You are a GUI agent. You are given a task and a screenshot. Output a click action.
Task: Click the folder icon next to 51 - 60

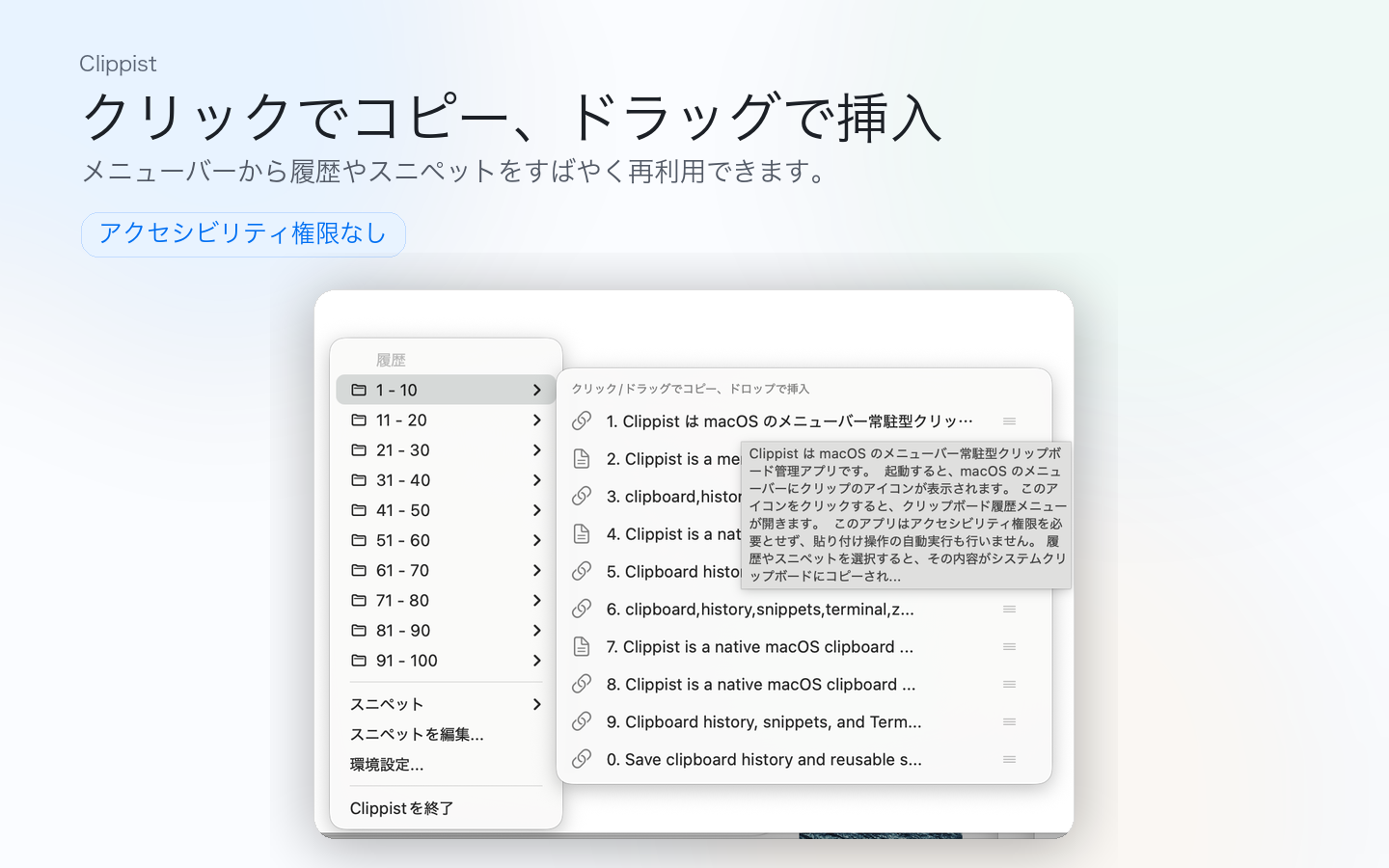pos(359,539)
